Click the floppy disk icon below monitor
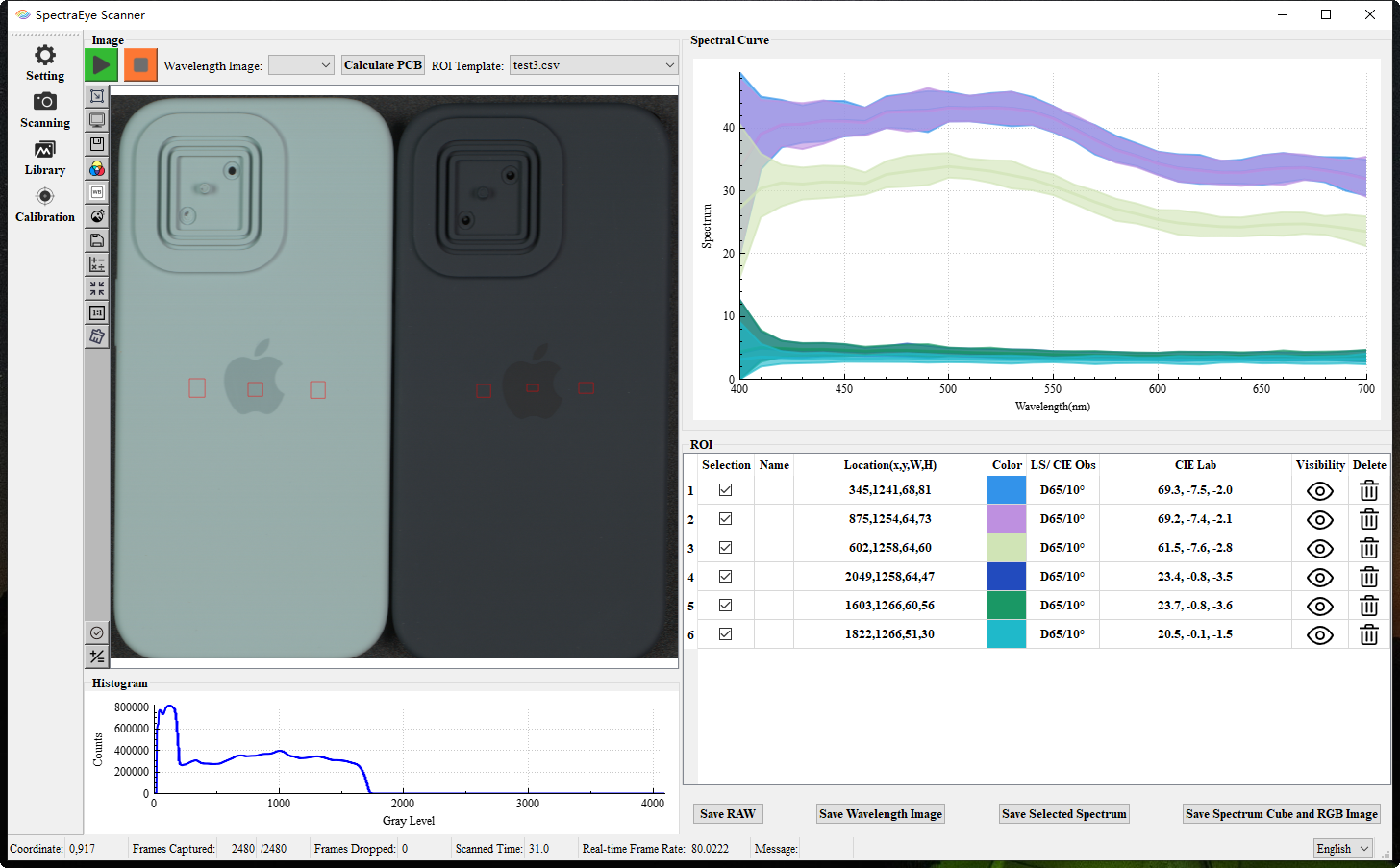Viewport: 1400px width, 868px height. point(97,144)
